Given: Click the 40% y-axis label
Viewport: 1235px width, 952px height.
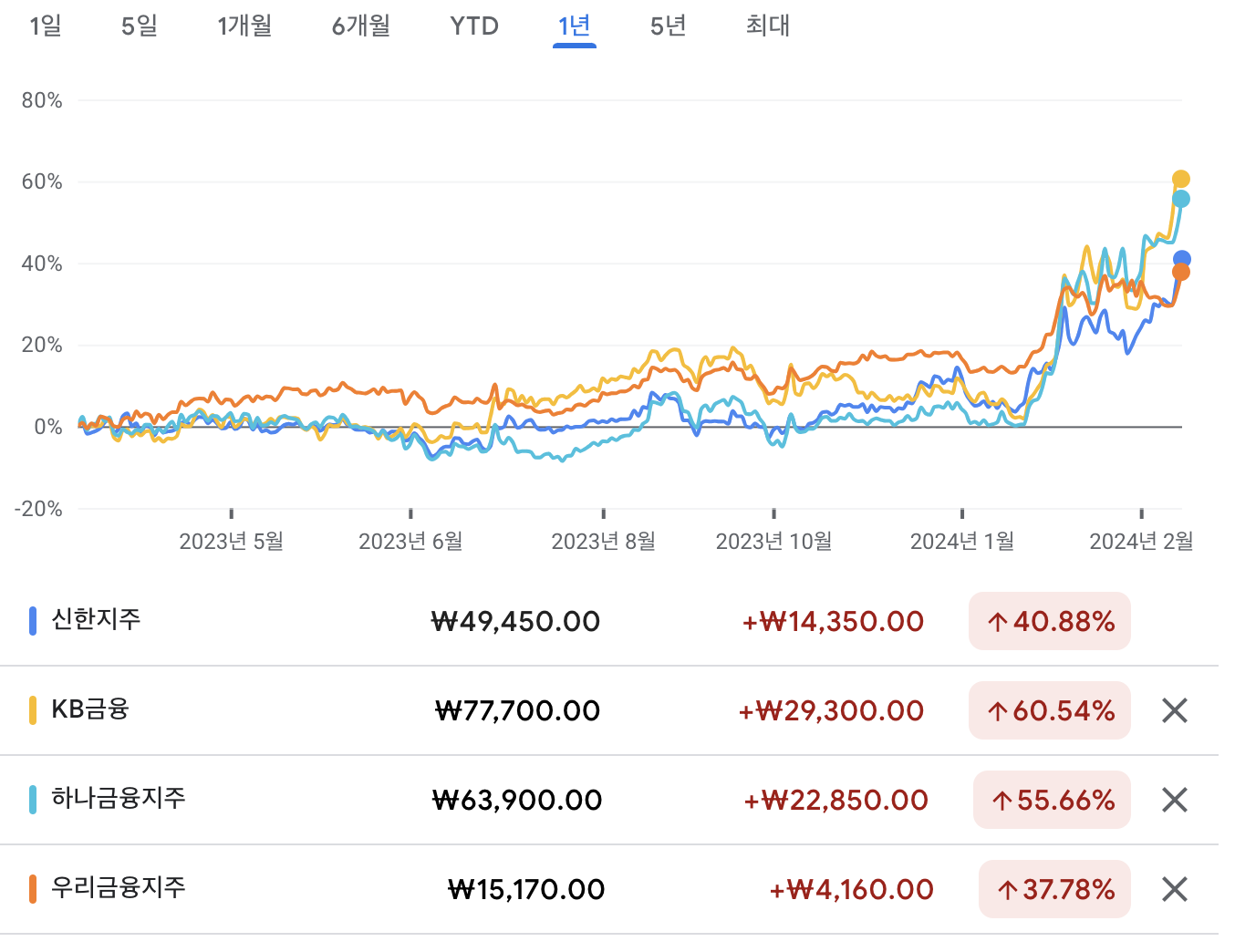Looking at the screenshot, I should coord(42,264).
